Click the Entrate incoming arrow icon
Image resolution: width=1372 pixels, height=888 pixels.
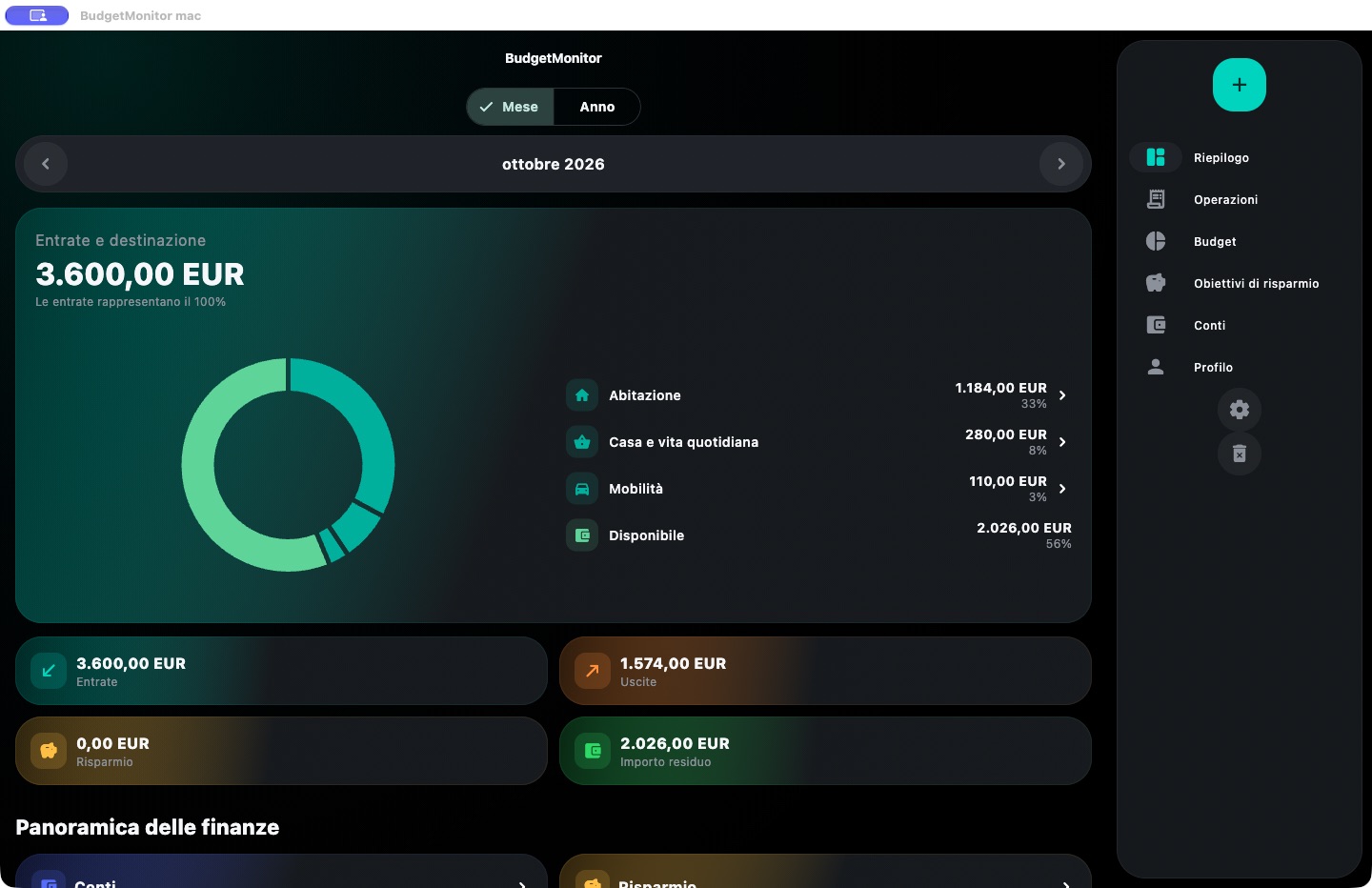[x=49, y=671]
